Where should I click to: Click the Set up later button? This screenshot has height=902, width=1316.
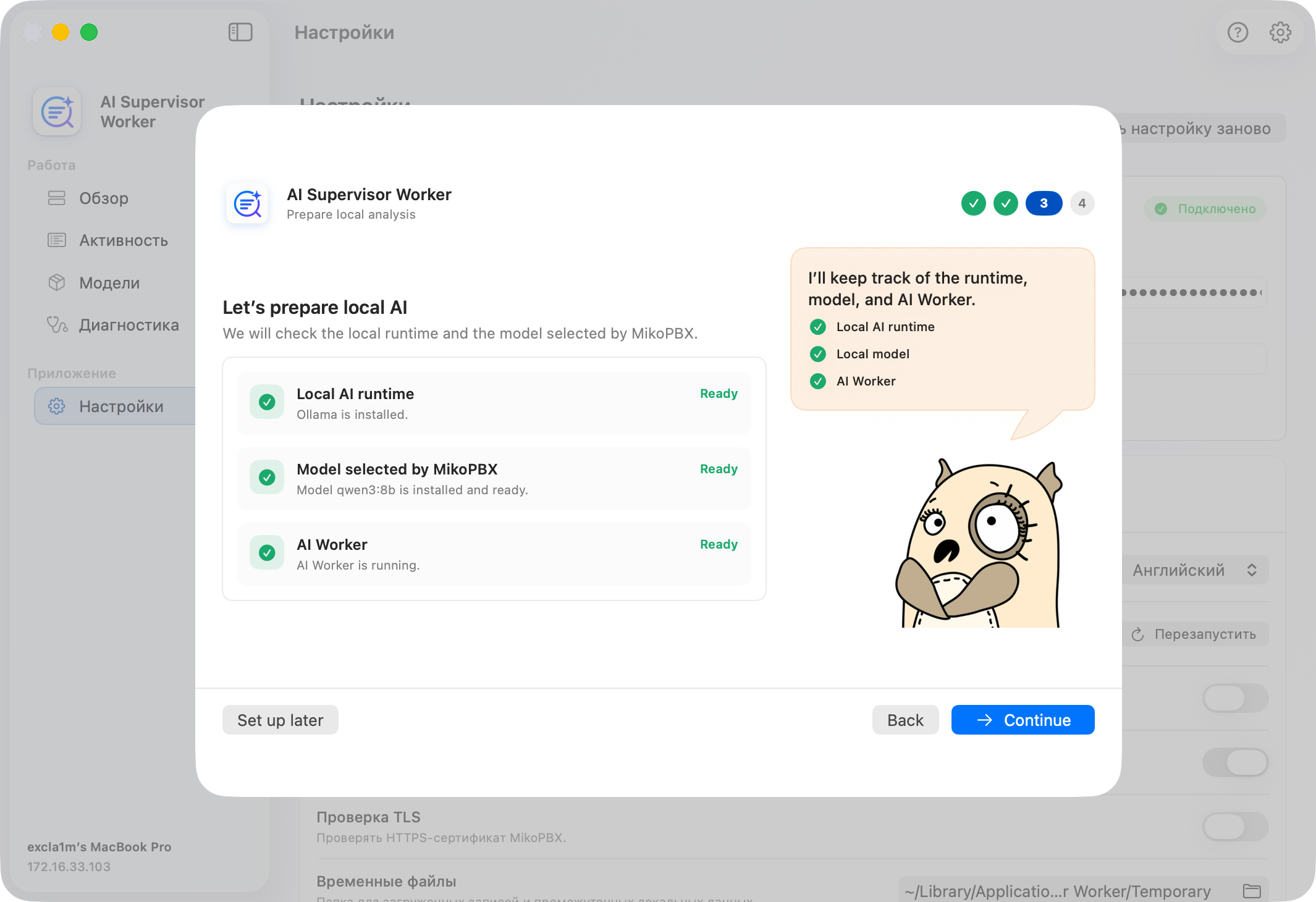pyautogui.click(x=280, y=720)
